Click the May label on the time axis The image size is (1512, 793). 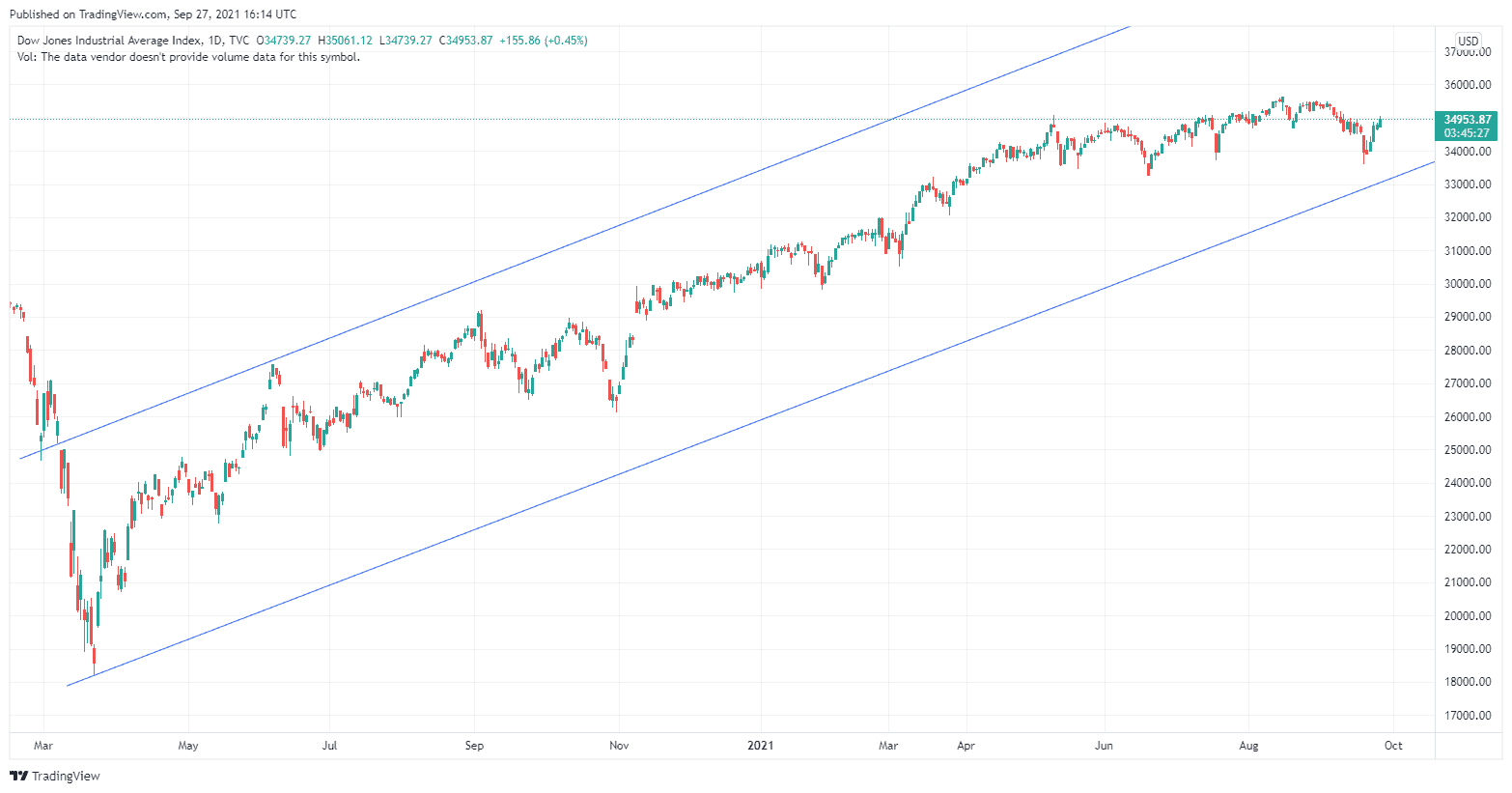[x=188, y=746]
